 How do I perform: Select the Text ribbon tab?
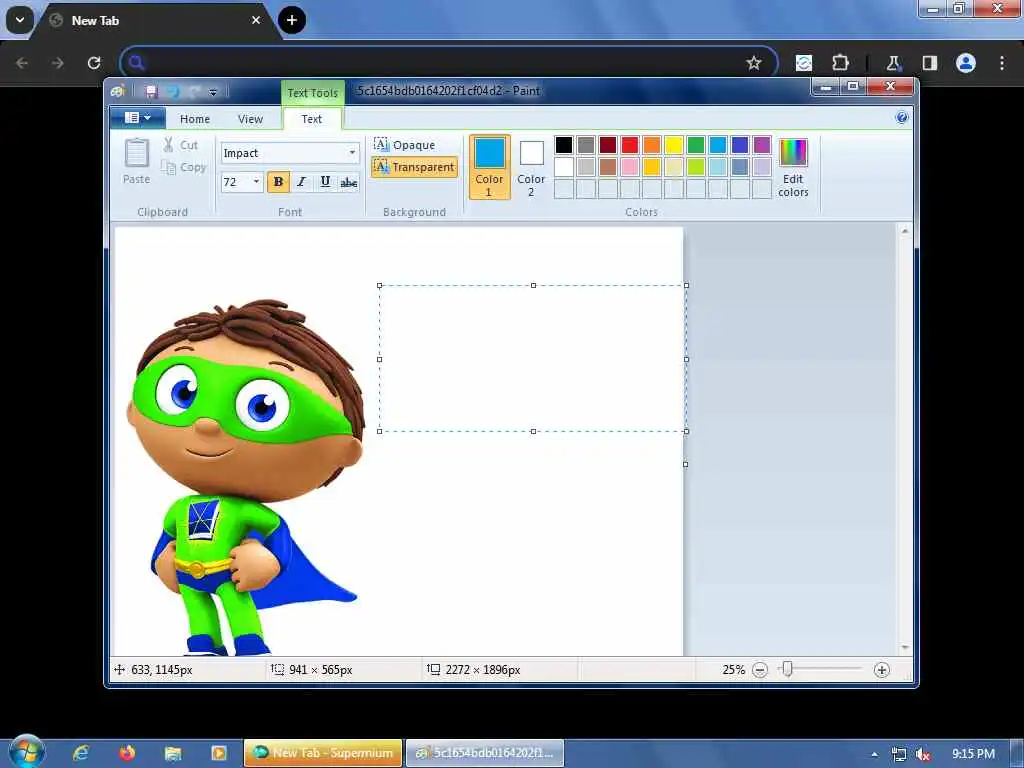(x=312, y=119)
